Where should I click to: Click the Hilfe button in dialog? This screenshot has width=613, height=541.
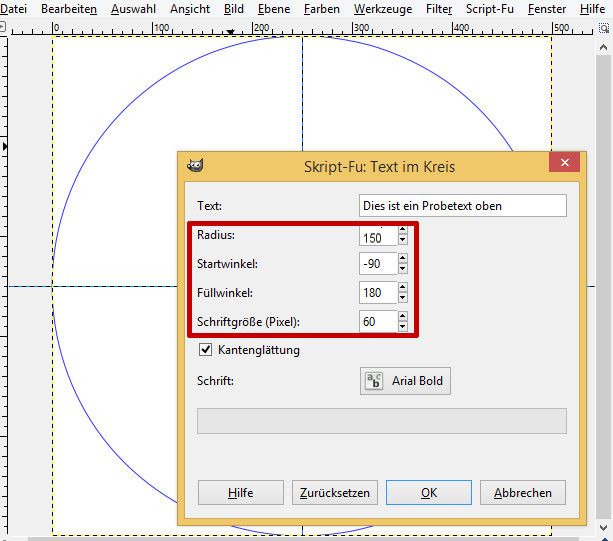click(x=241, y=493)
